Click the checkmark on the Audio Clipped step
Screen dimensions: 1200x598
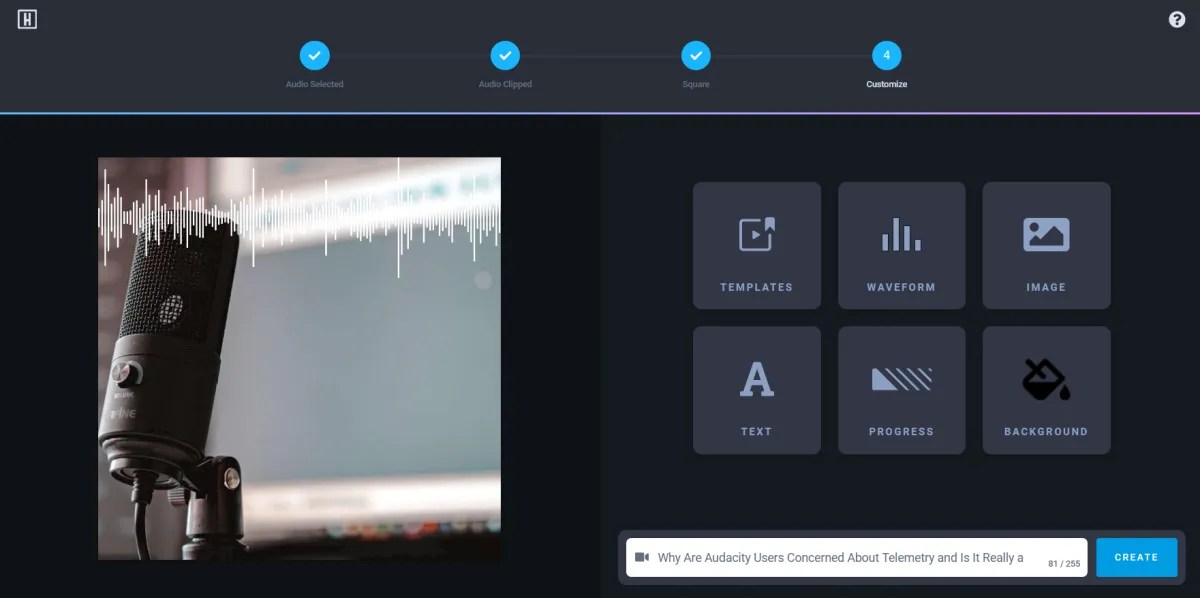[x=505, y=56]
